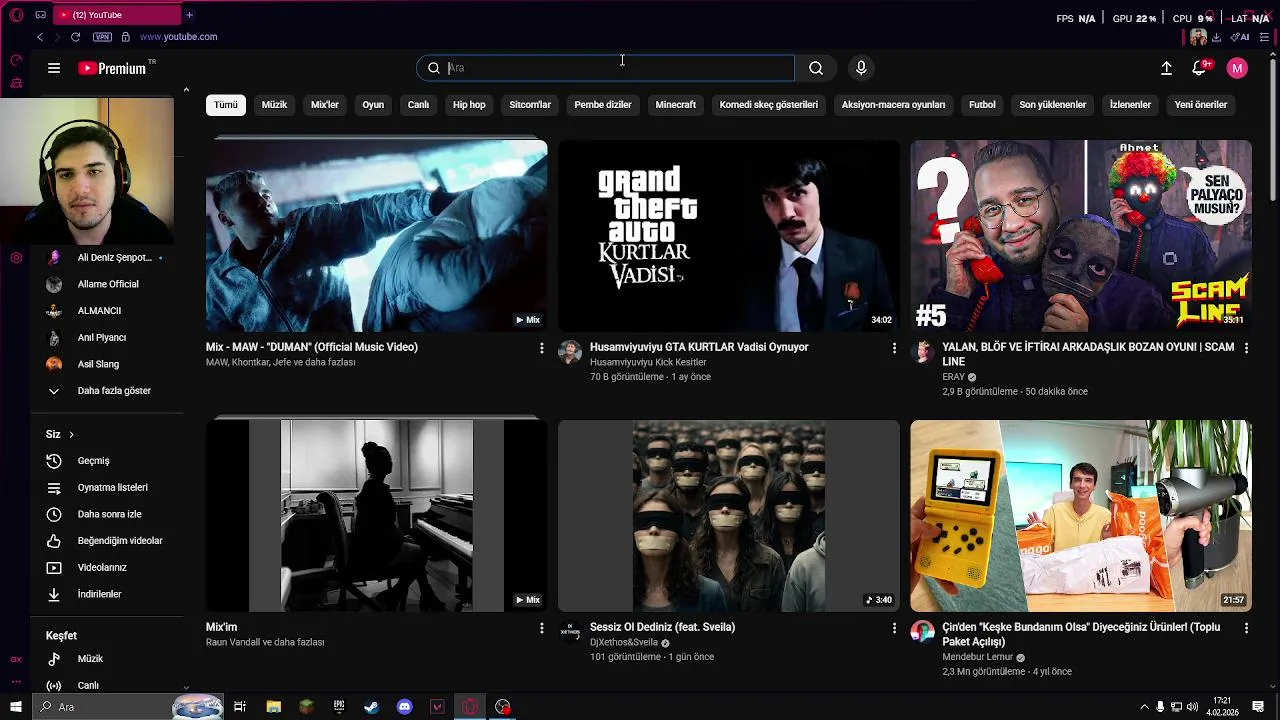The width and height of the screenshot is (1280, 720).
Task: Go back with the browser back arrow
Action: [x=39, y=37]
